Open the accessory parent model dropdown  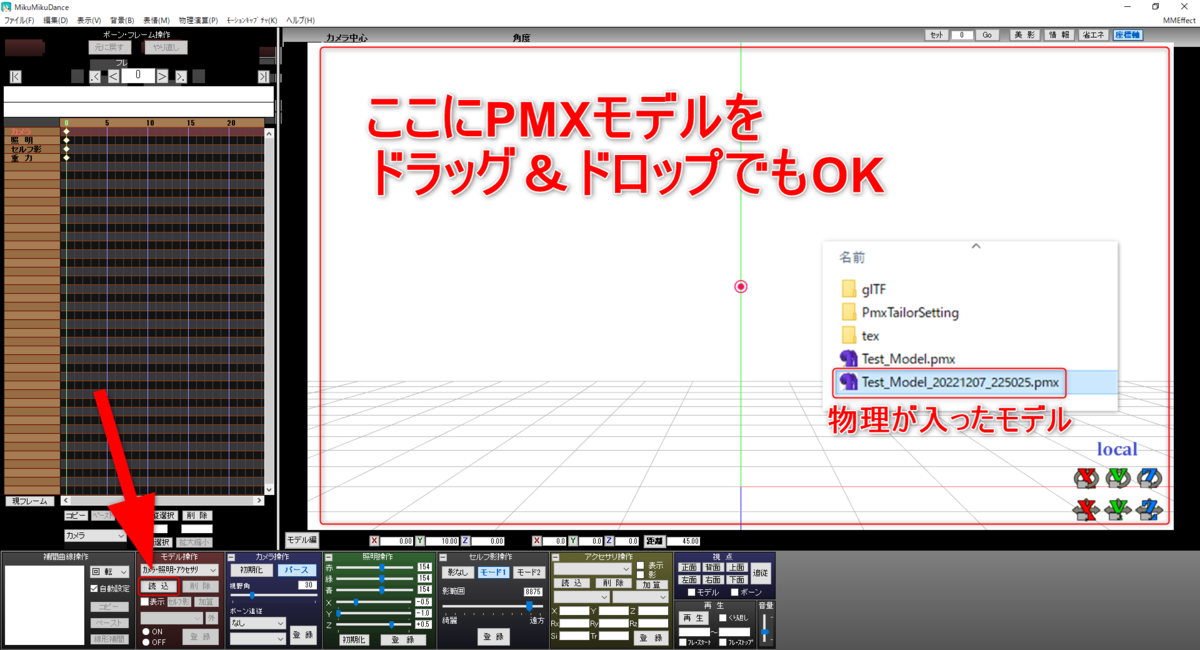point(581,596)
